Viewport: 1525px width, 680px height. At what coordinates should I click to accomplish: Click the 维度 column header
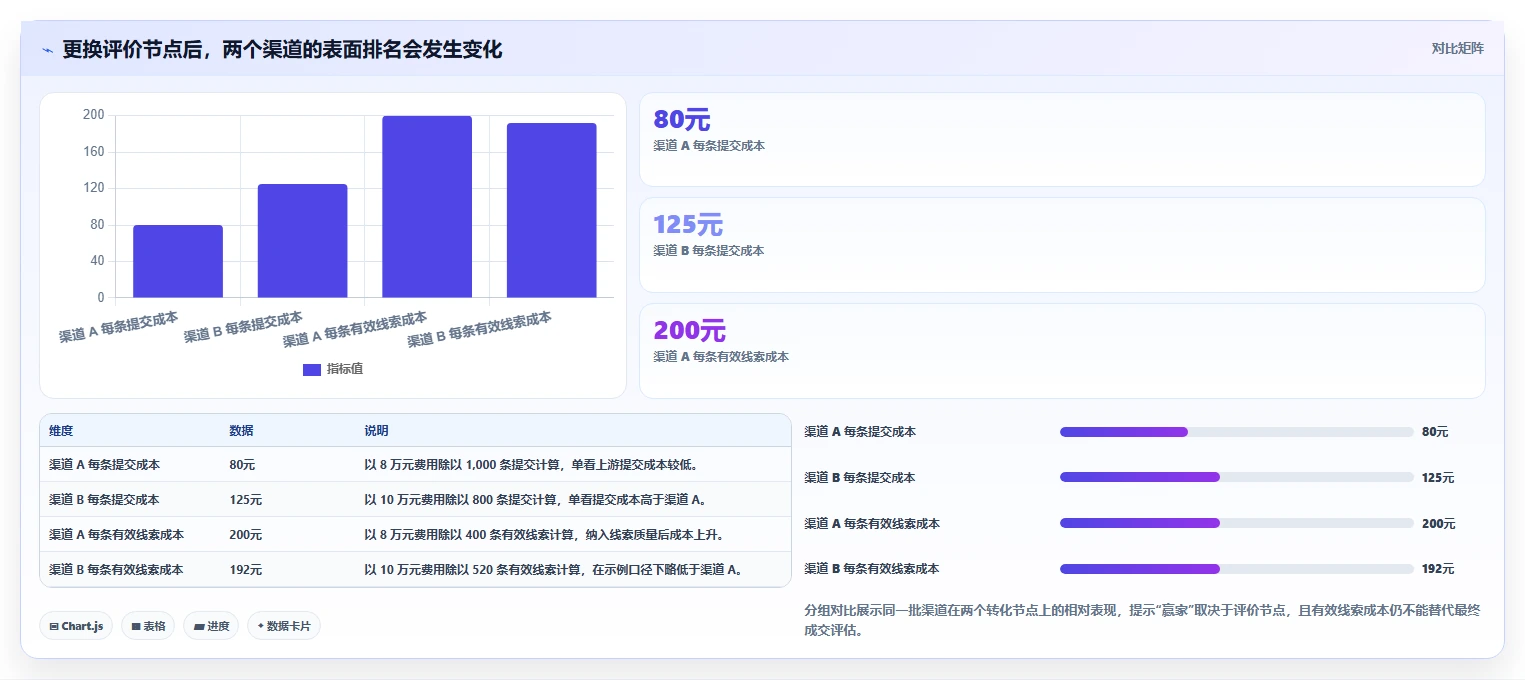coord(61,431)
